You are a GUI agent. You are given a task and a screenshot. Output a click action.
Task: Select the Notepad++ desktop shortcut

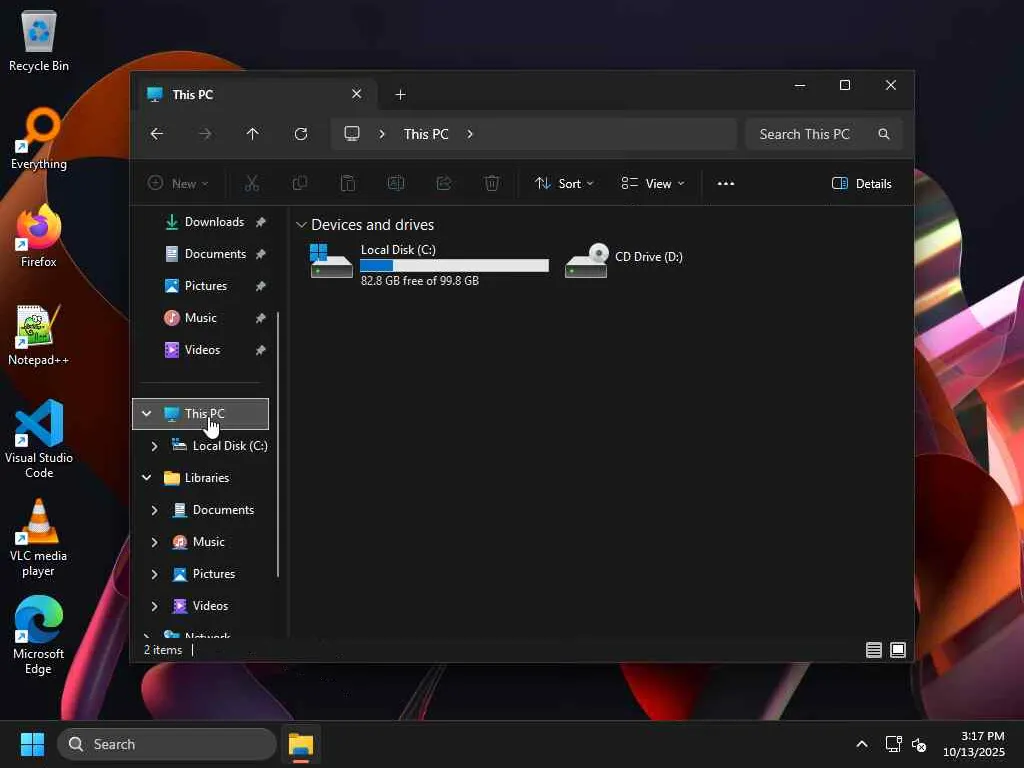pos(39,335)
